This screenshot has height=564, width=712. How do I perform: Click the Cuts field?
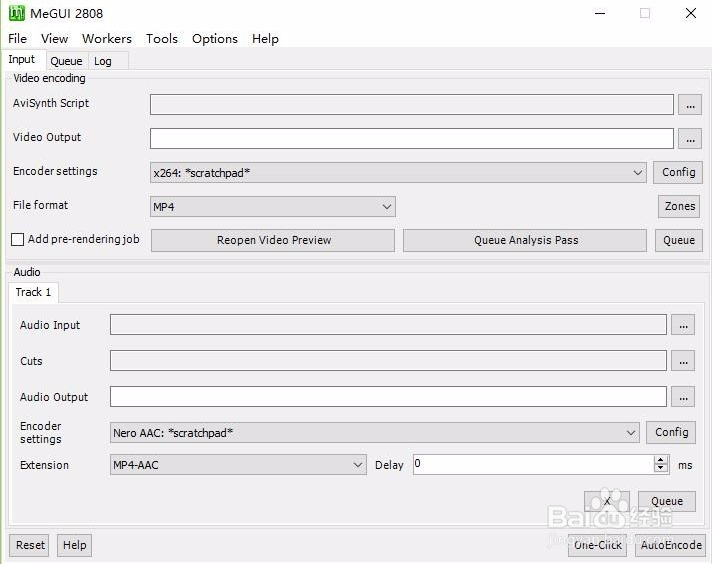[388, 361]
